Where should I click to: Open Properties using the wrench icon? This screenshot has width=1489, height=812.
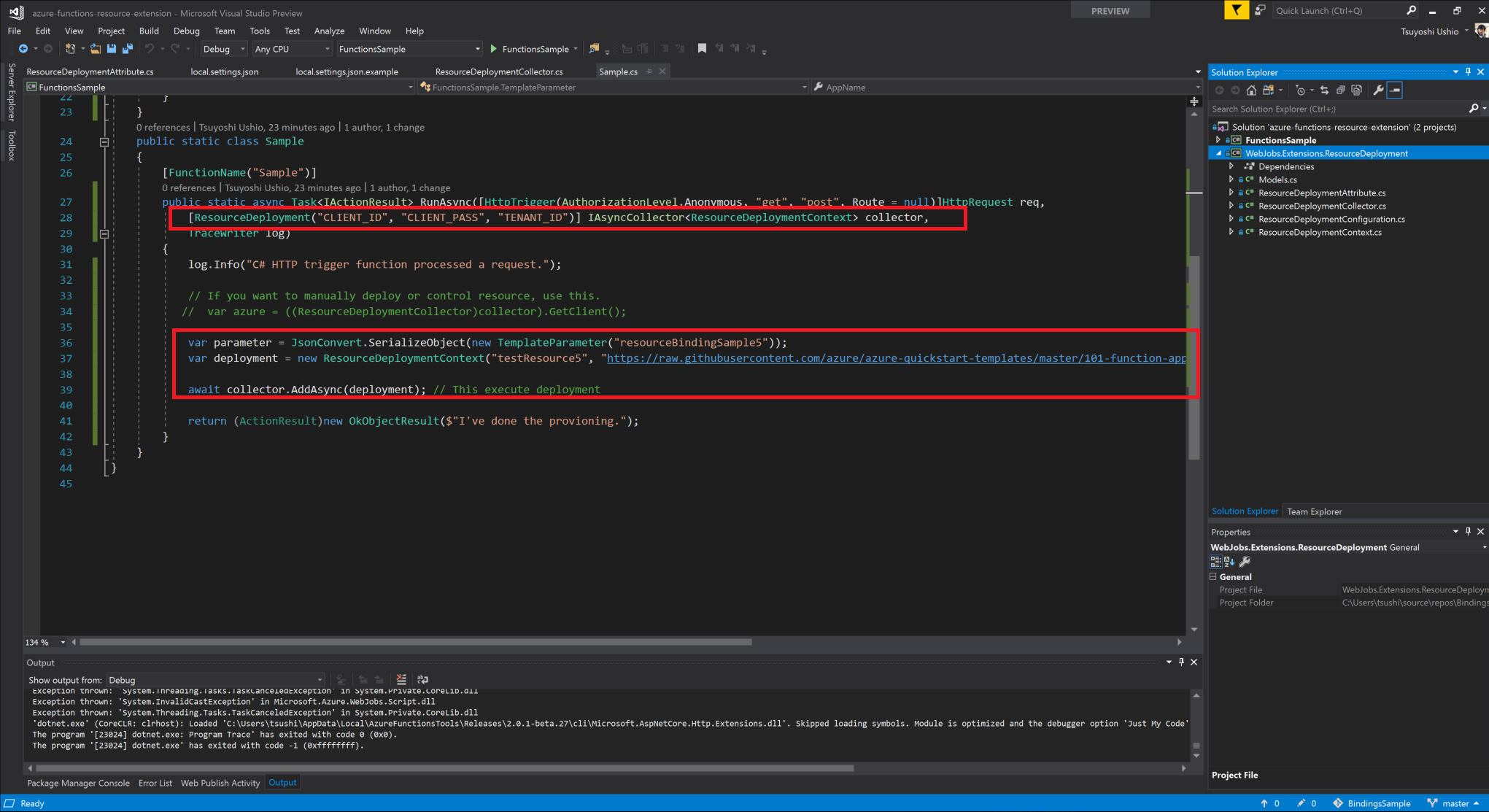1379,90
